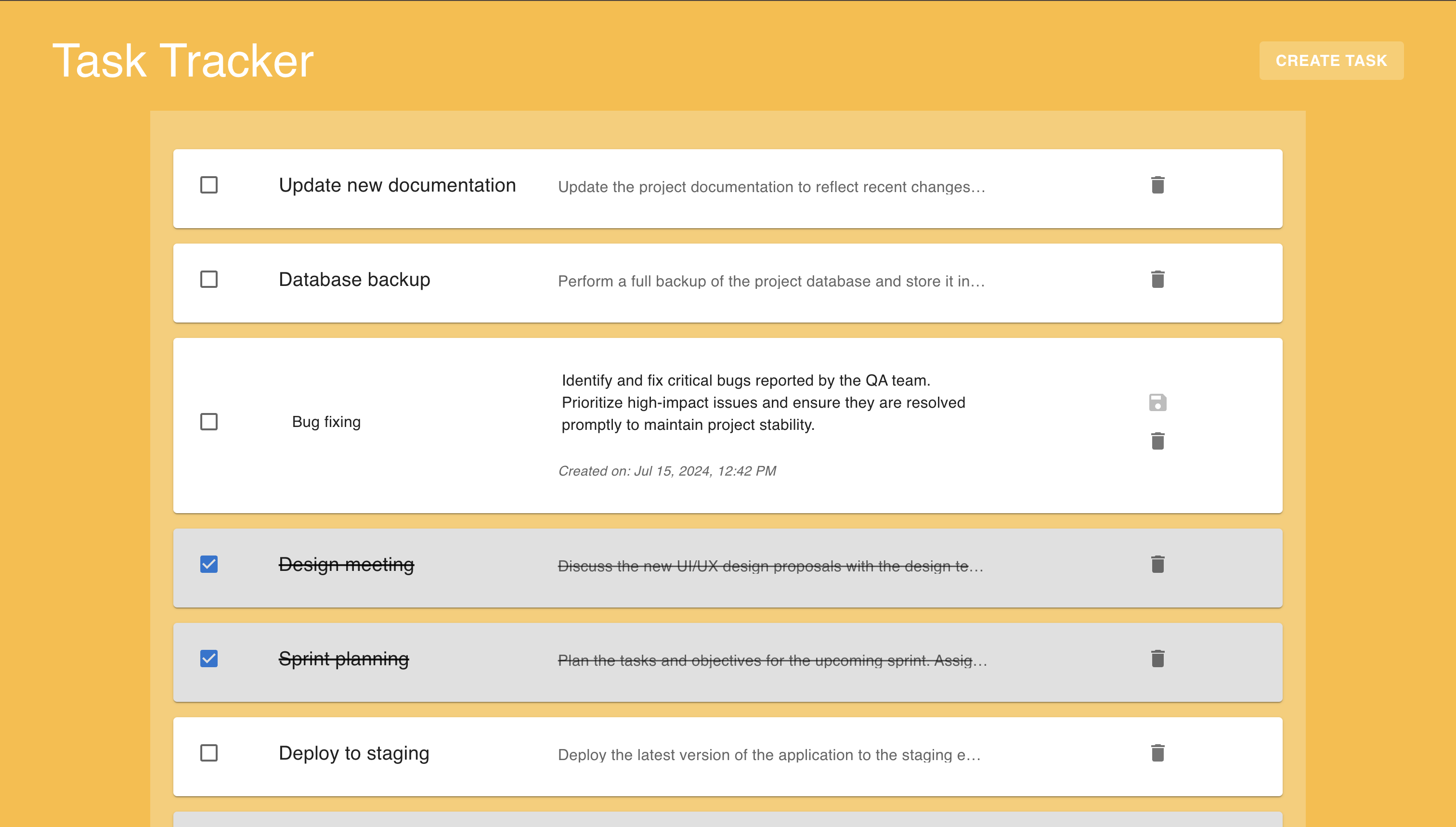The width and height of the screenshot is (1456, 827).
Task: Save the Bug fixing task edits
Action: [x=1157, y=402]
